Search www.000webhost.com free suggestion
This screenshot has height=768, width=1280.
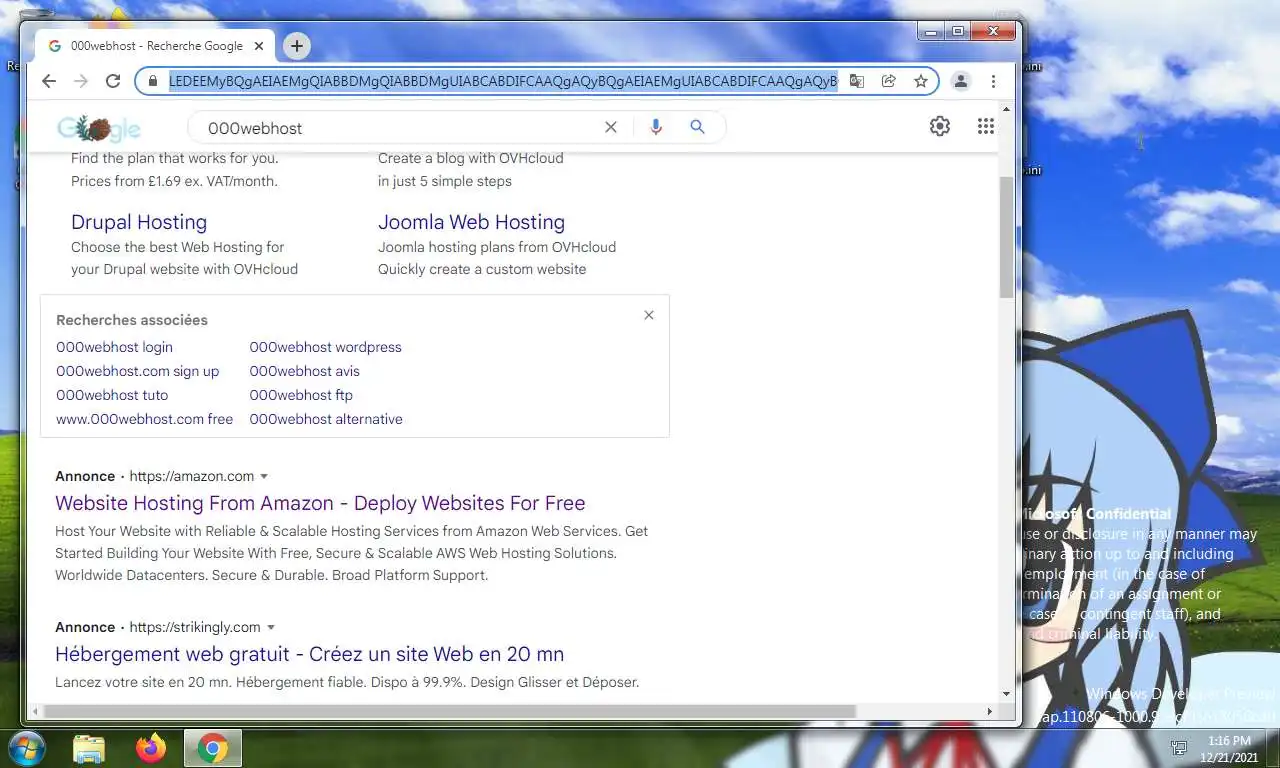(x=144, y=419)
